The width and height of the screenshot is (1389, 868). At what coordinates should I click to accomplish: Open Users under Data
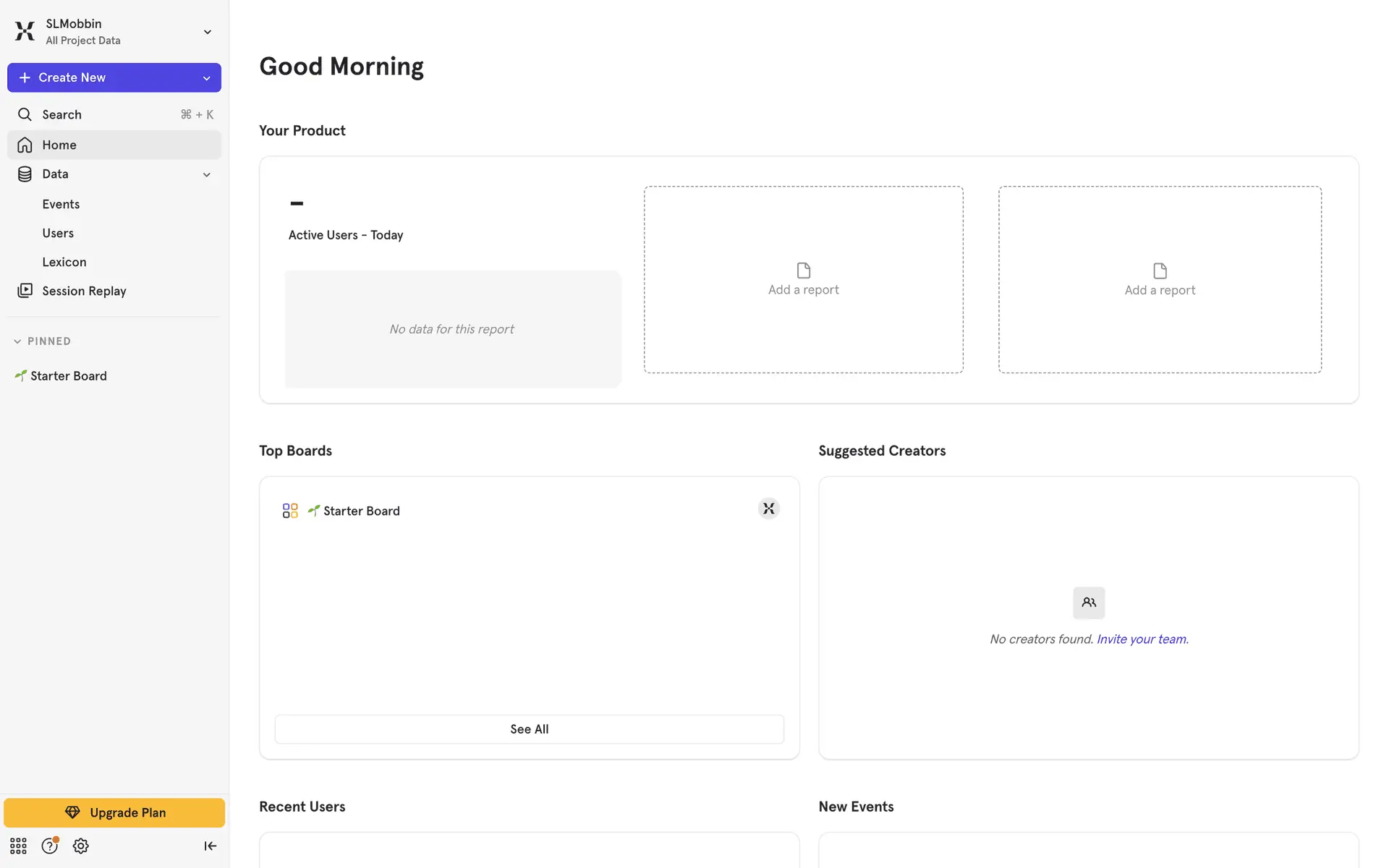[x=58, y=233]
